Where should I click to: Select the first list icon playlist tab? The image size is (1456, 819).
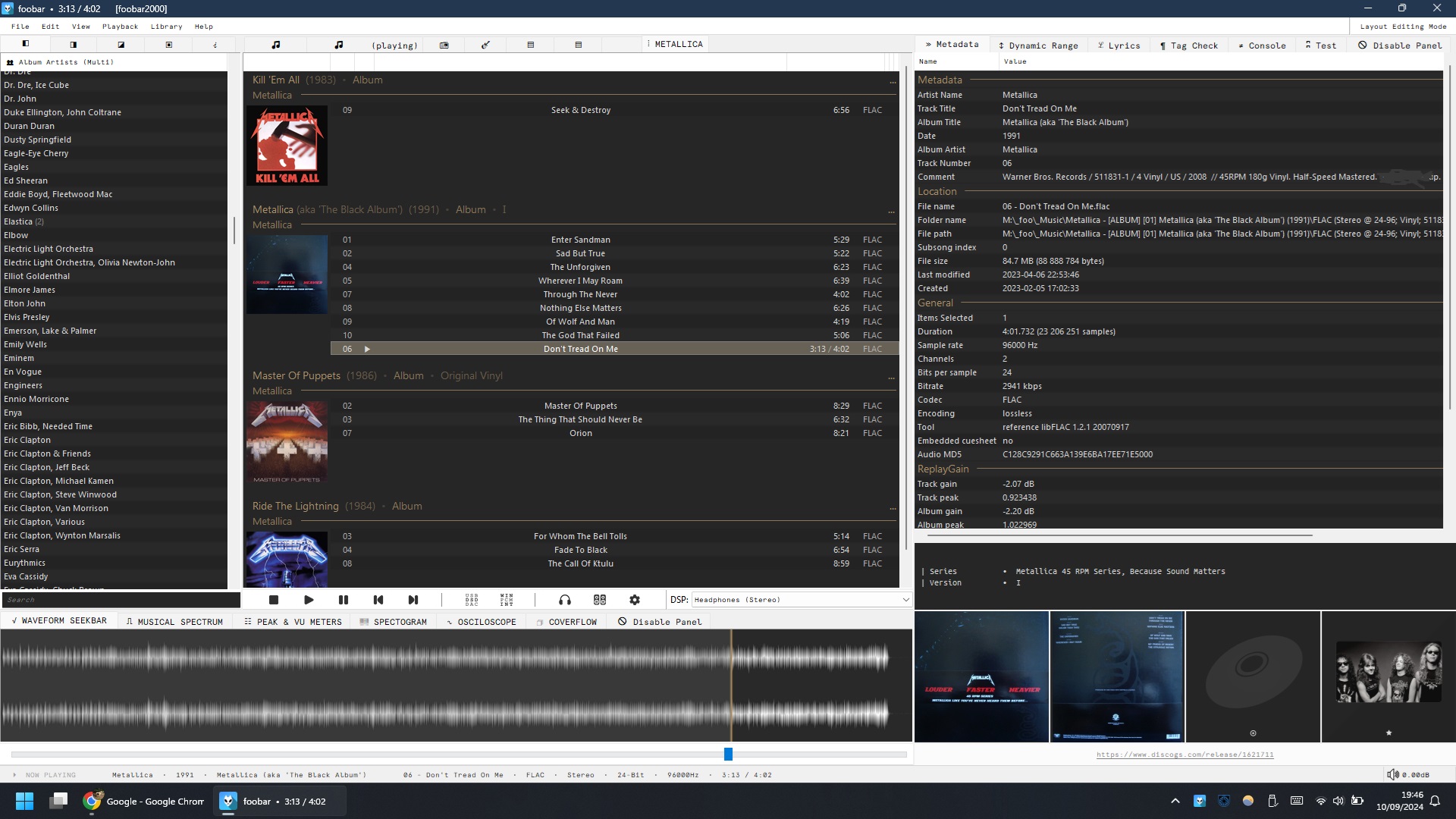pos(531,45)
